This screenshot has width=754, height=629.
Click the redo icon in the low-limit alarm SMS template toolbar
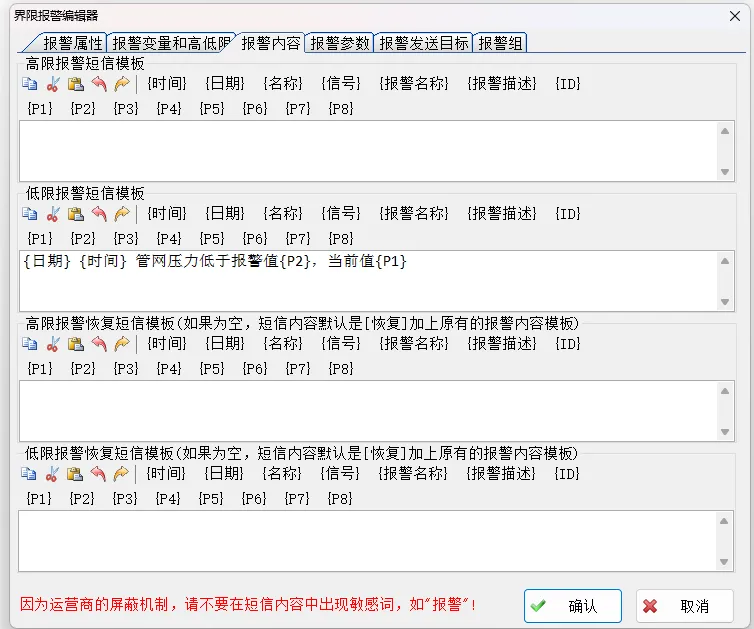(x=122, y=214)
